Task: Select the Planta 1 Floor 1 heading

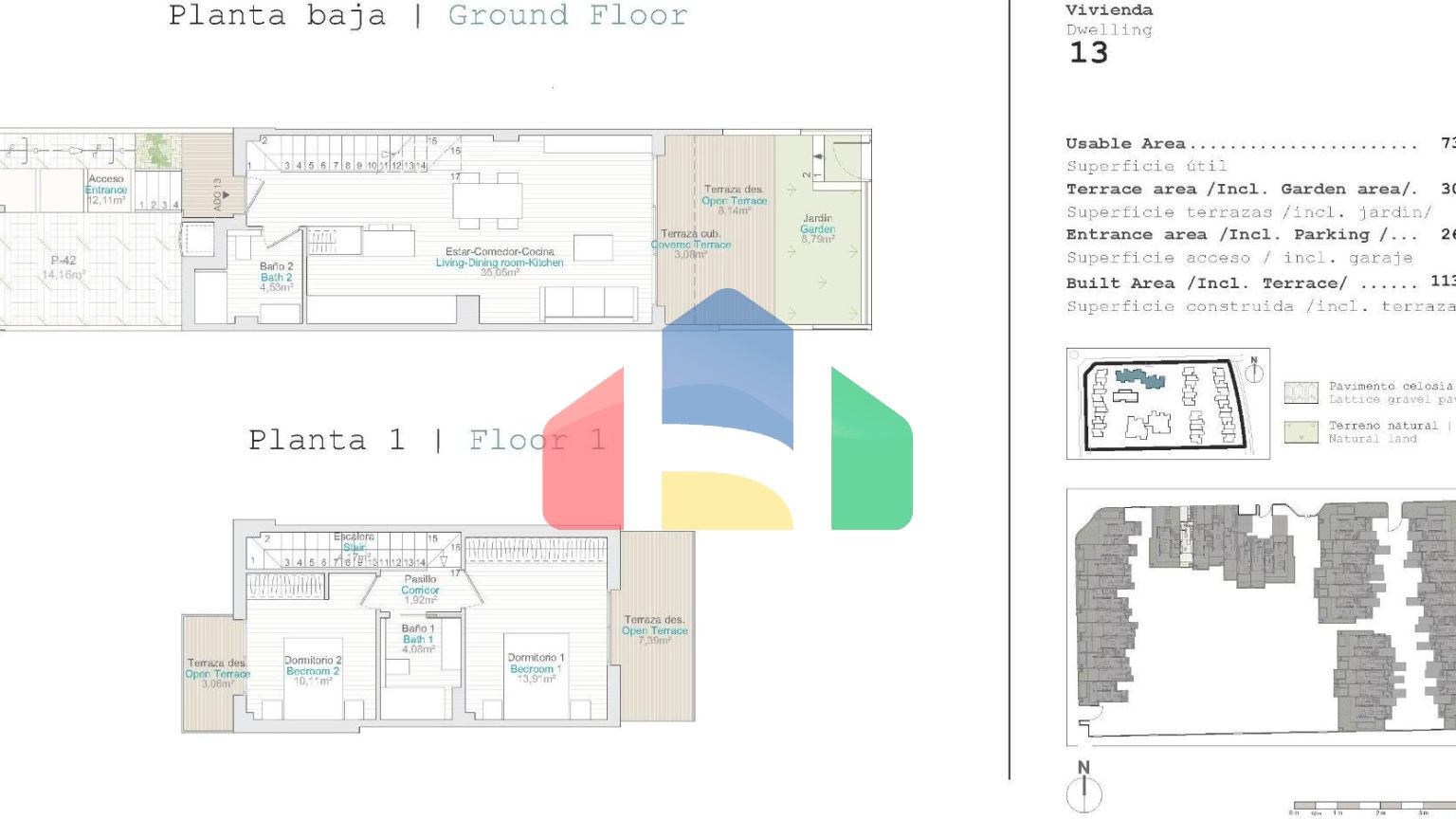Action: 427,440
